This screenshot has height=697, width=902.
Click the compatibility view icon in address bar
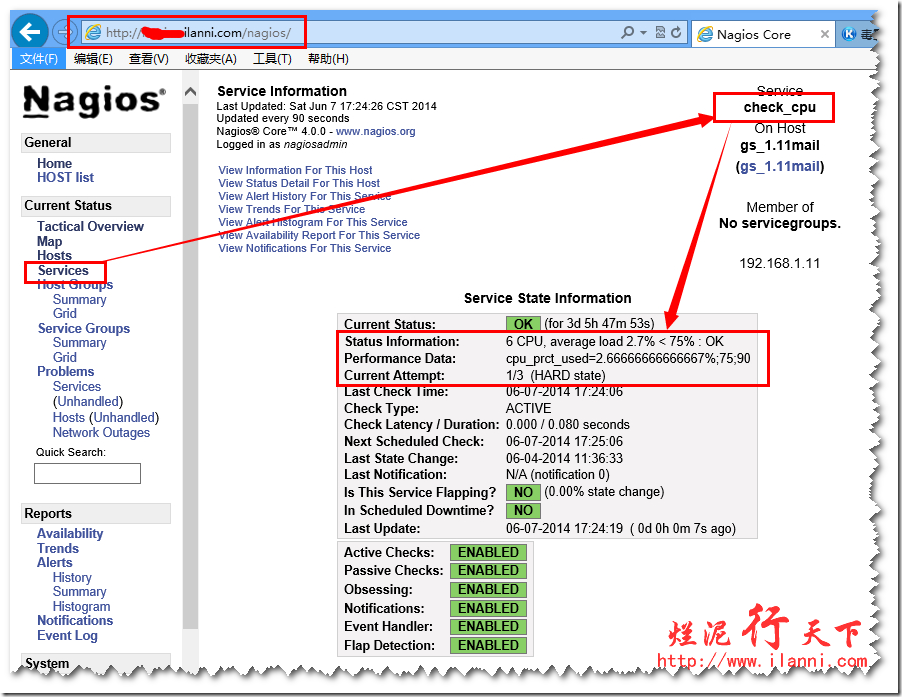click(x=659, y=33)
